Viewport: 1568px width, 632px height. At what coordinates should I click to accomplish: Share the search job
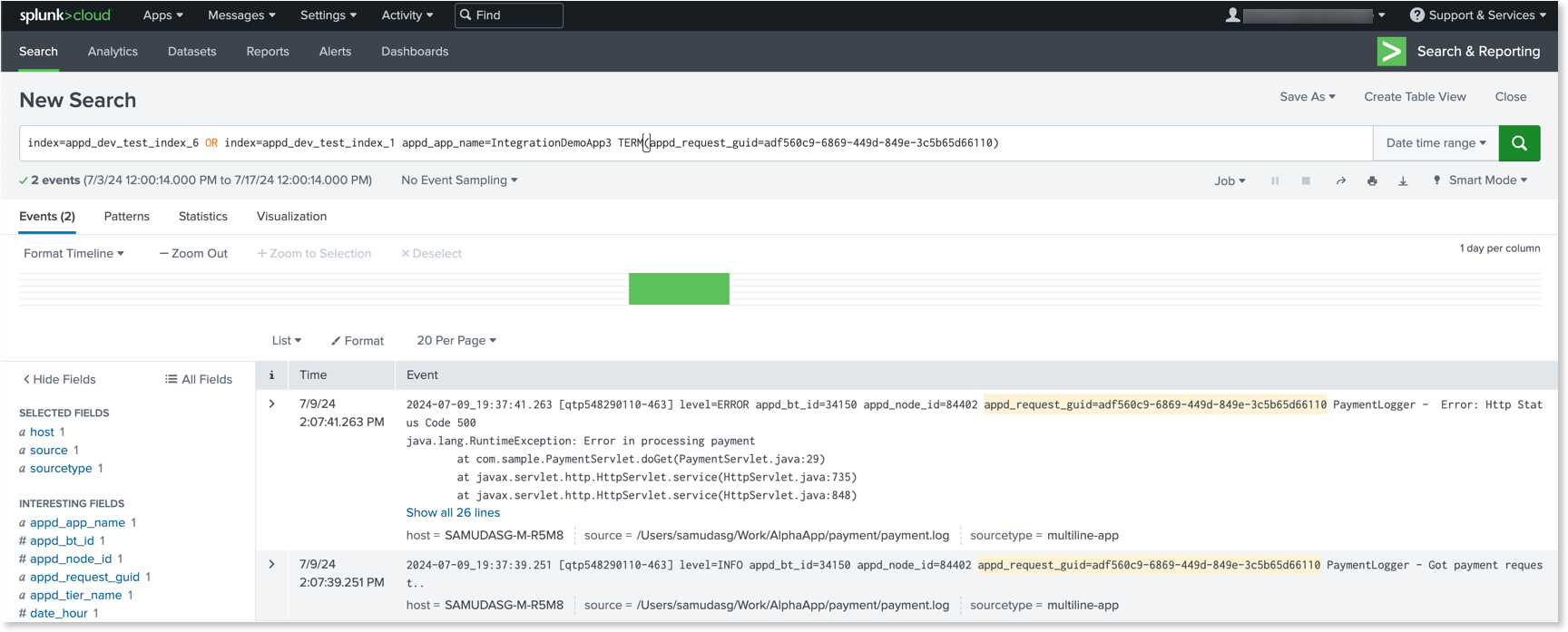click(1340, 181)
